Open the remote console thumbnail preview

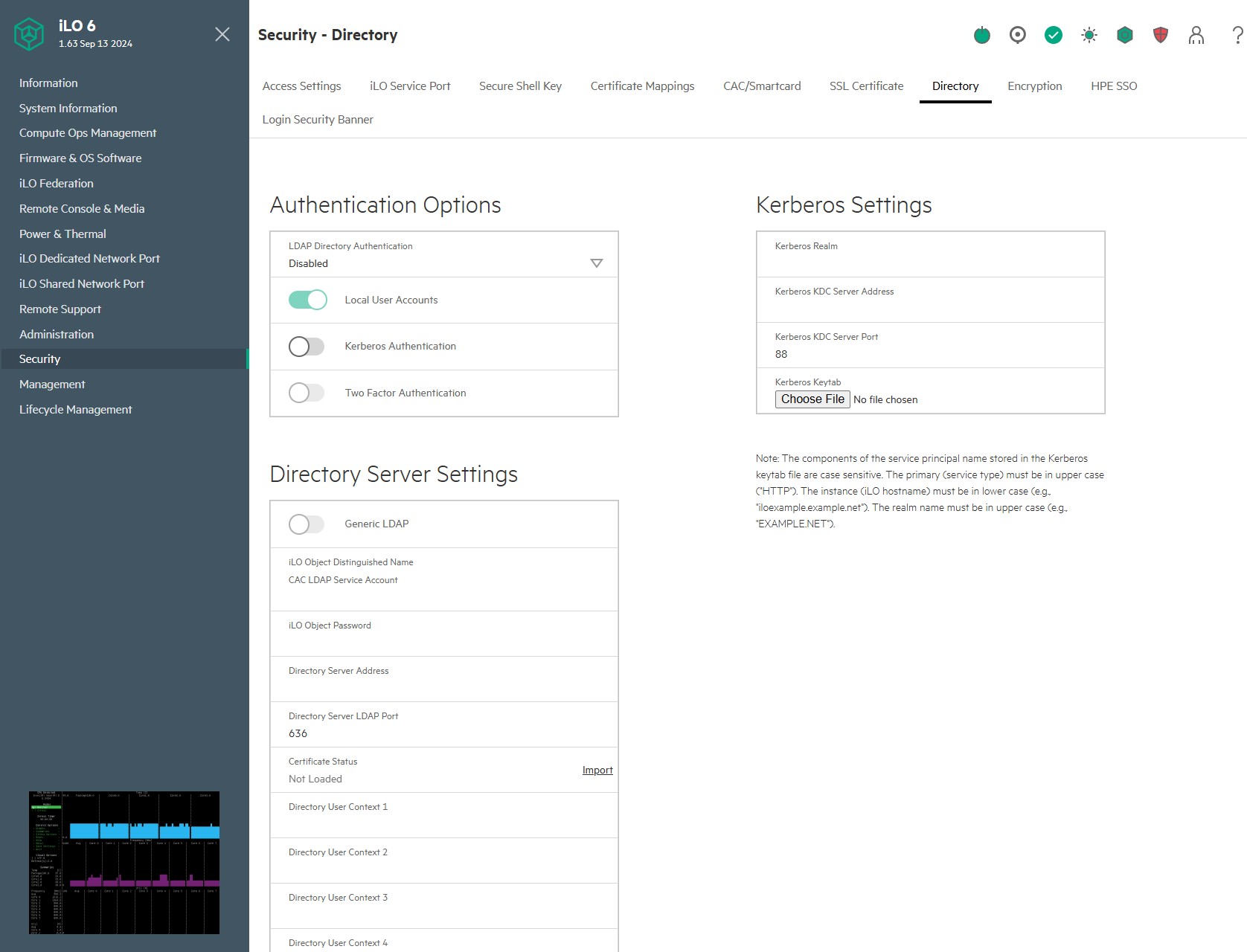[x=124, y=863]
